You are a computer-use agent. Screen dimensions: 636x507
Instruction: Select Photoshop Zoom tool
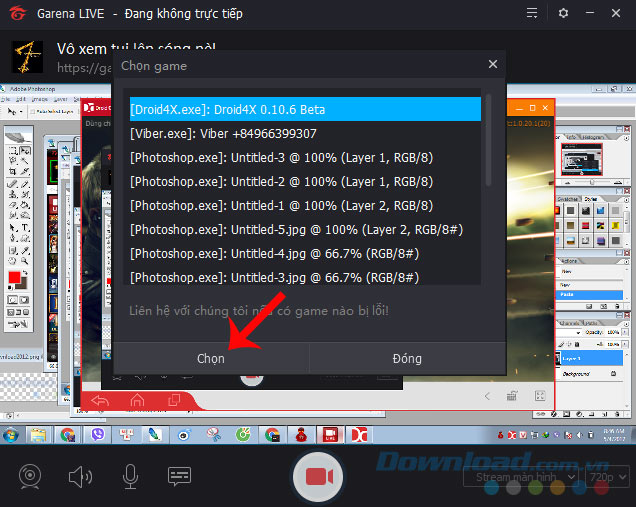25,261
